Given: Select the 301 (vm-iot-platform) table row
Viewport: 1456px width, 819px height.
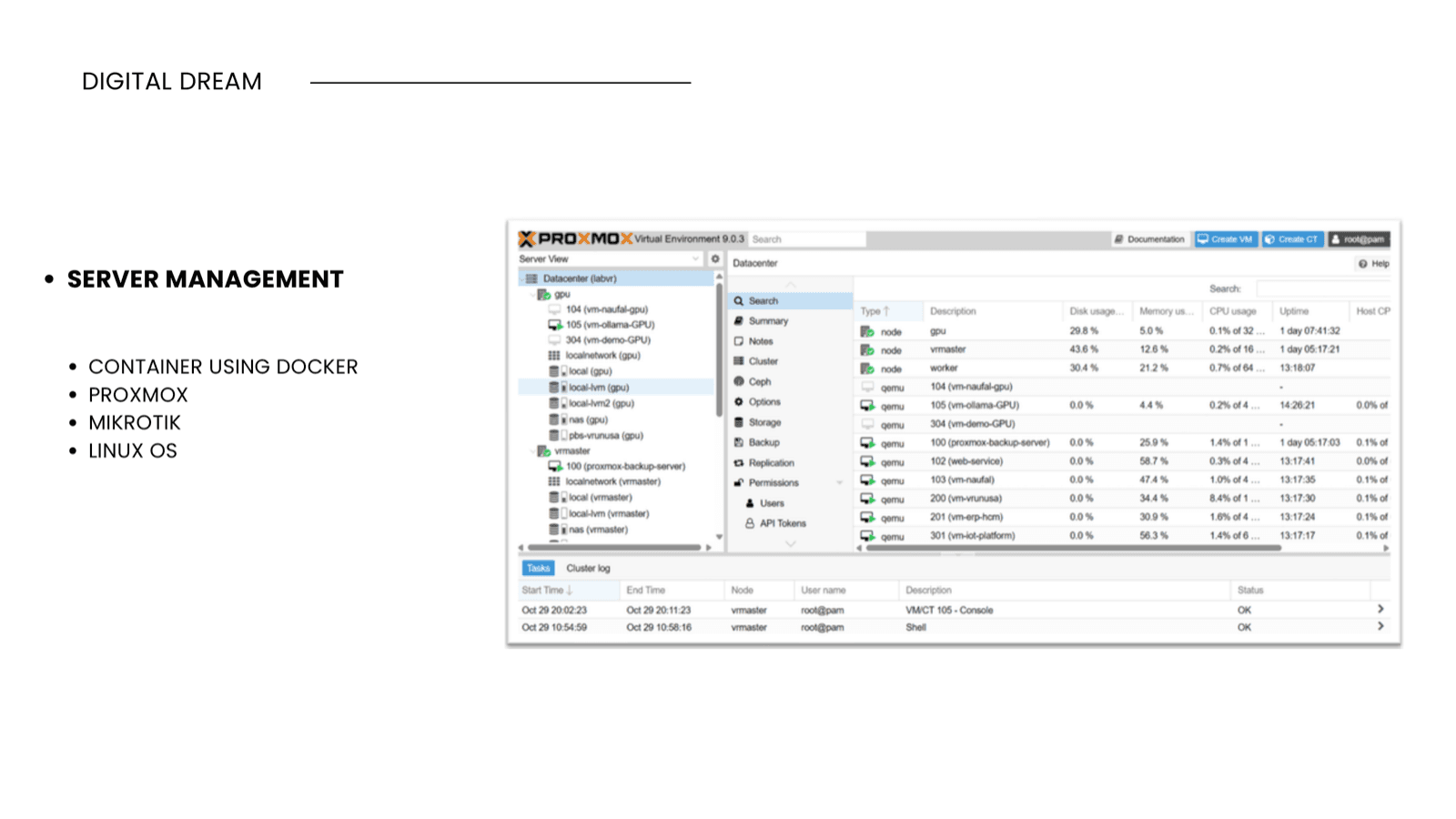Looking at the screenshot, I should tap(1123, 536).
